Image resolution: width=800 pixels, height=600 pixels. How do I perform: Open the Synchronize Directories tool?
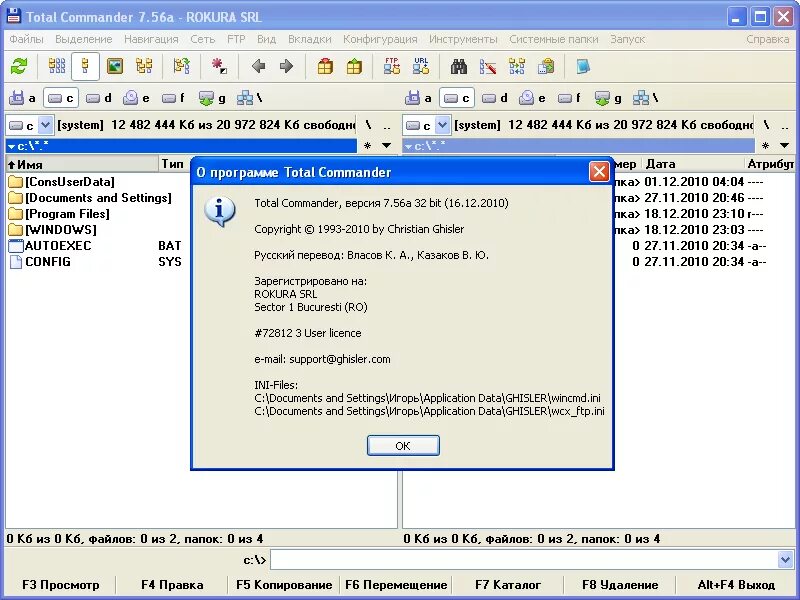517,66
